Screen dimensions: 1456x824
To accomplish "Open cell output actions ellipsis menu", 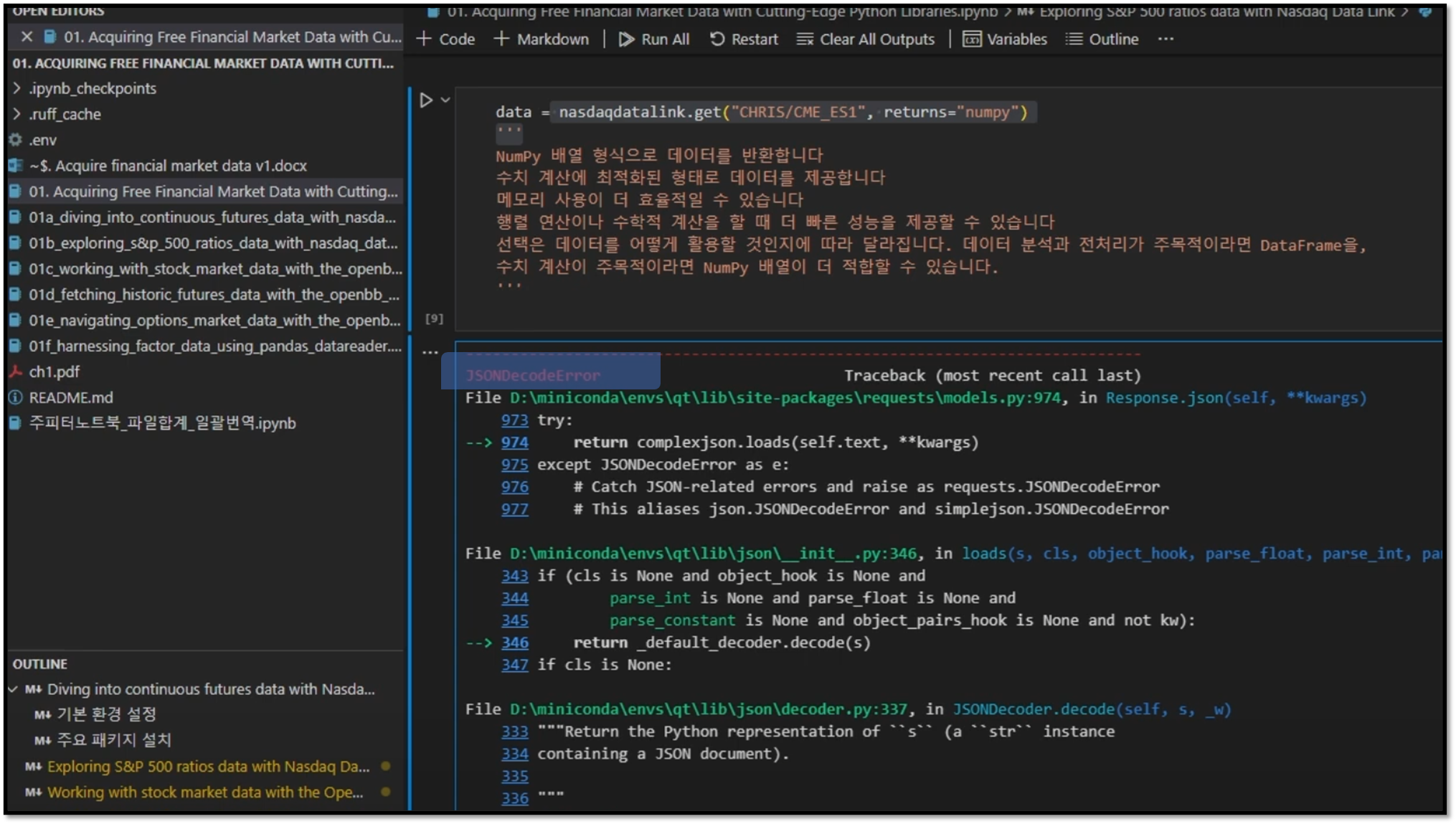I will pyautogui.click(x=430, y=352).
